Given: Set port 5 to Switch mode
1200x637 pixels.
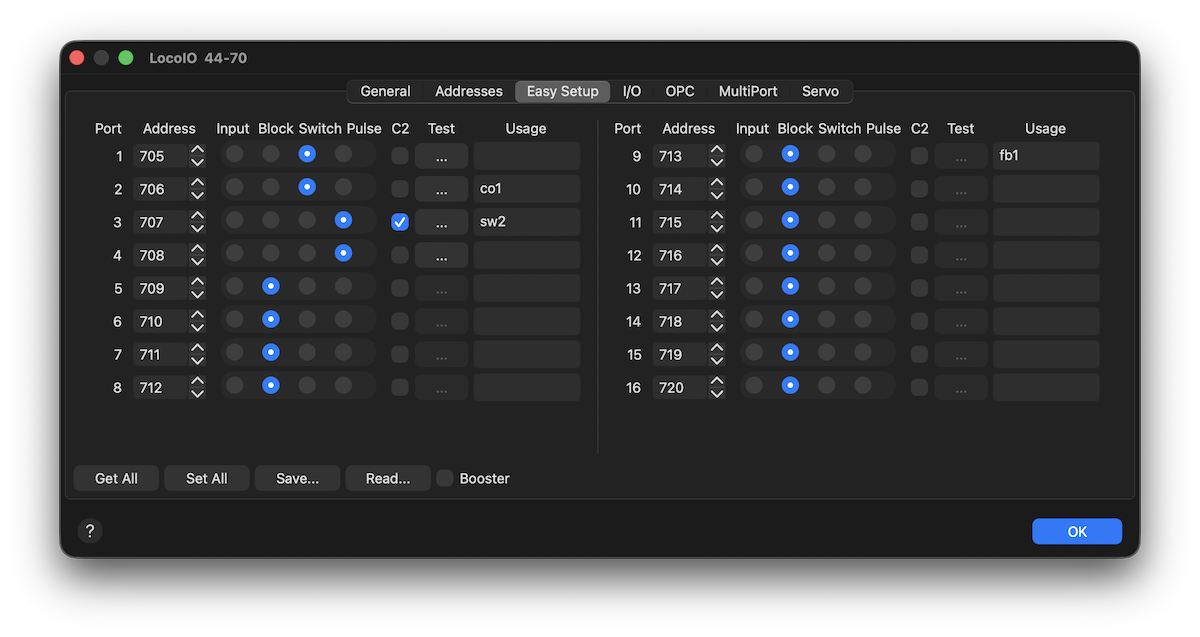Looking at the screenshot, I should click(307, 286).
